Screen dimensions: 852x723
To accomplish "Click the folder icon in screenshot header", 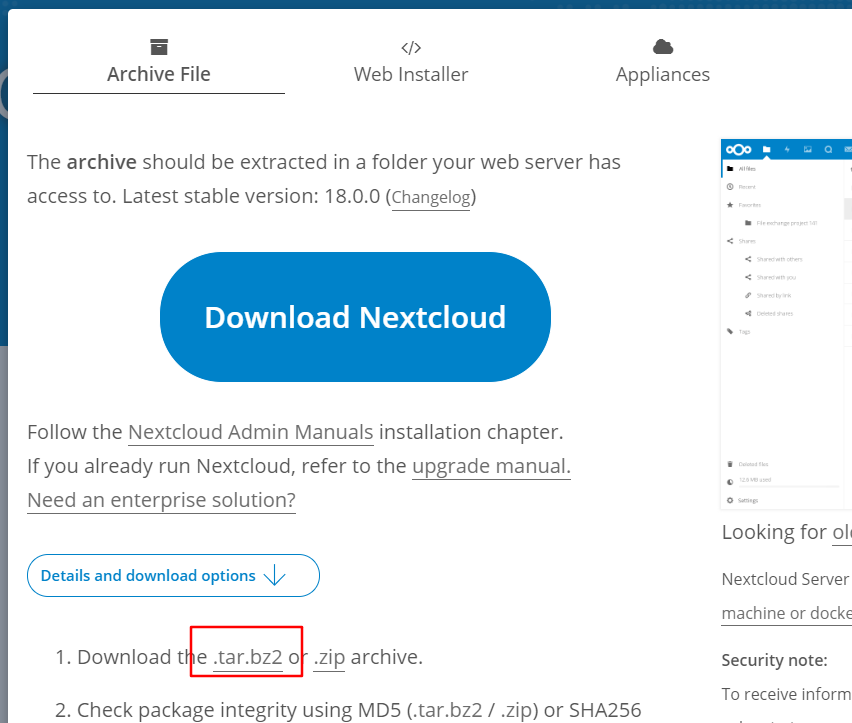I will click(766, 149).
